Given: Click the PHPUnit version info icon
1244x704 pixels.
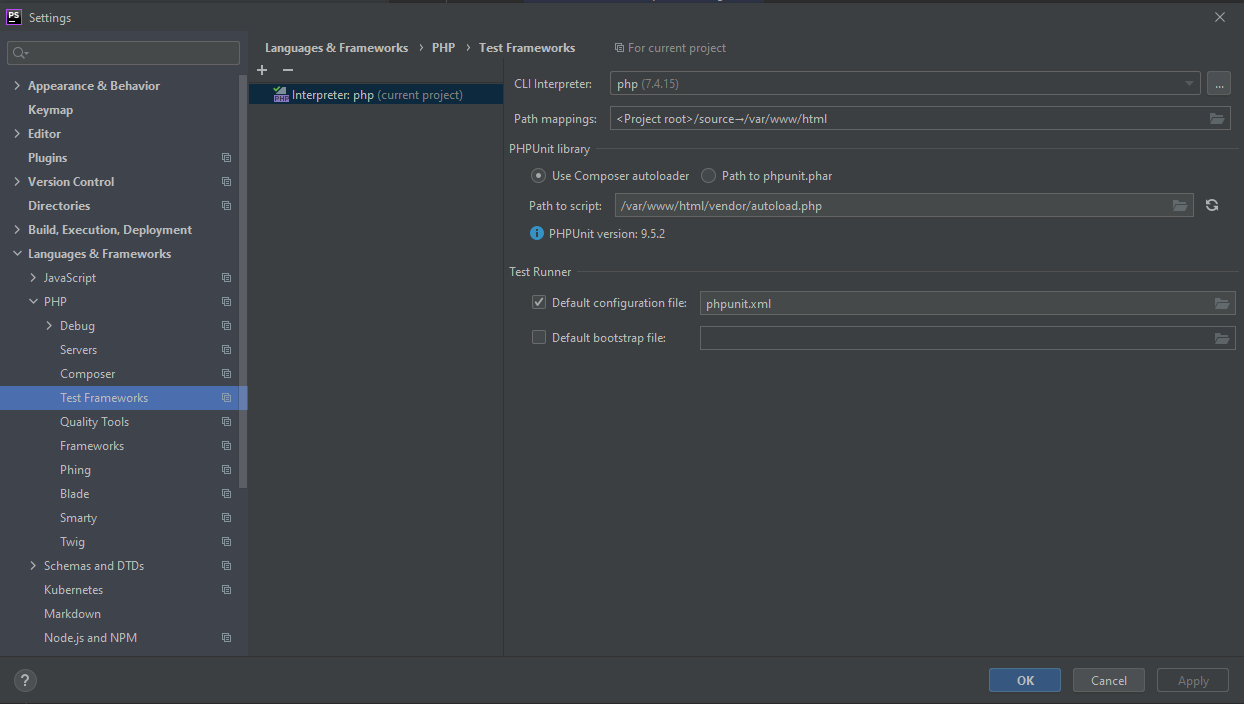Looking at the screenshot, I should pos(537,233).
